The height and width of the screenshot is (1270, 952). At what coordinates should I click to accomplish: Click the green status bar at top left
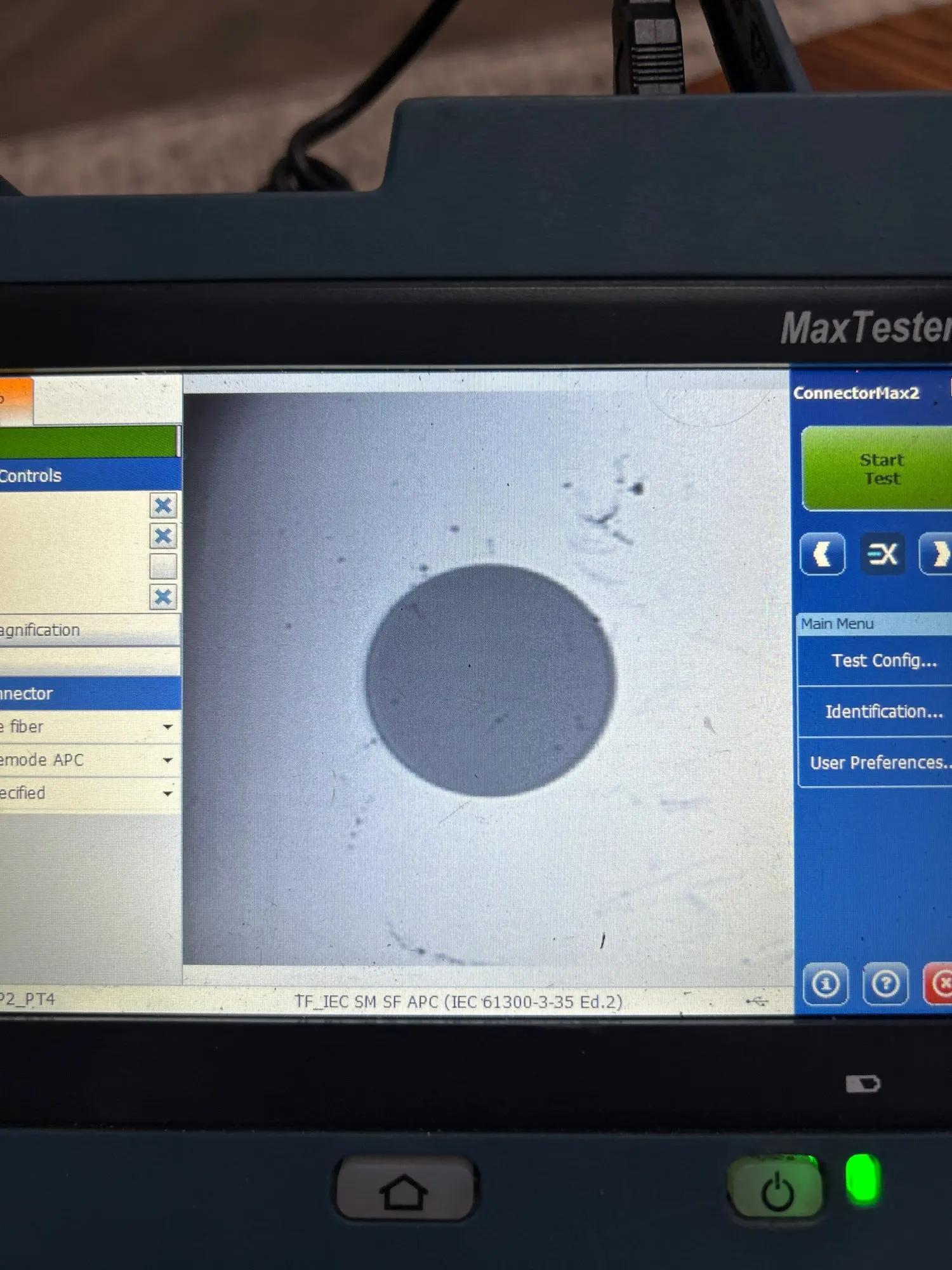(89, 441)
